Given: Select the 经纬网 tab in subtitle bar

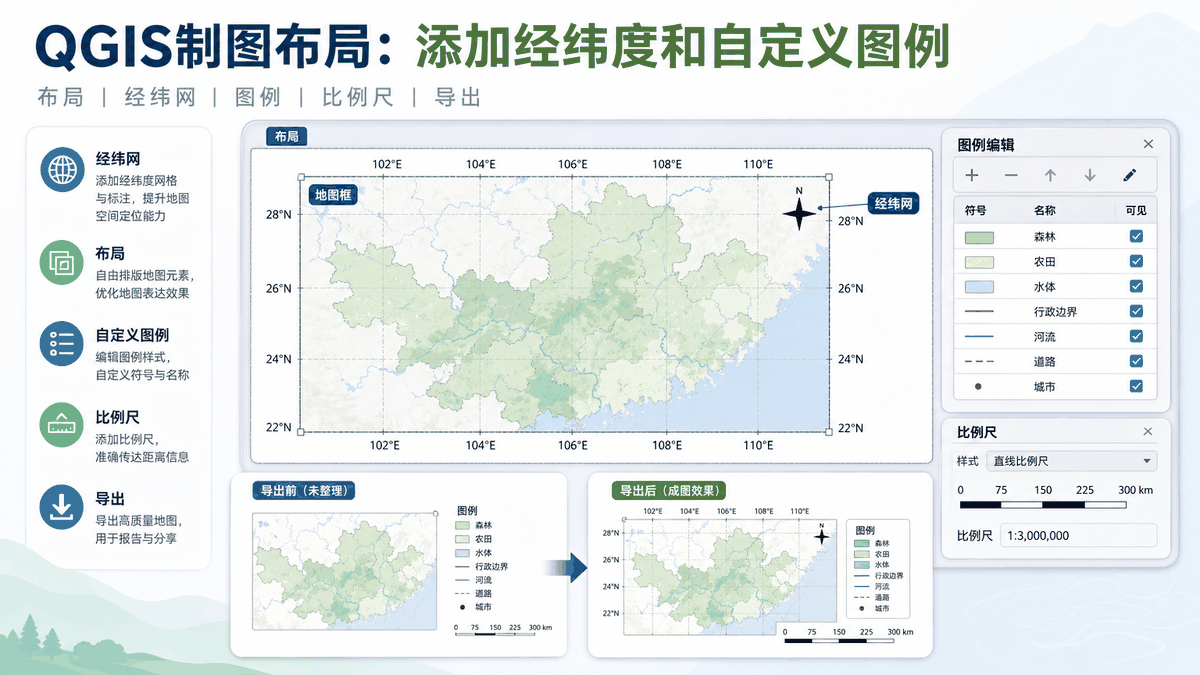Looking at the screenshot, I should point(158,97).
